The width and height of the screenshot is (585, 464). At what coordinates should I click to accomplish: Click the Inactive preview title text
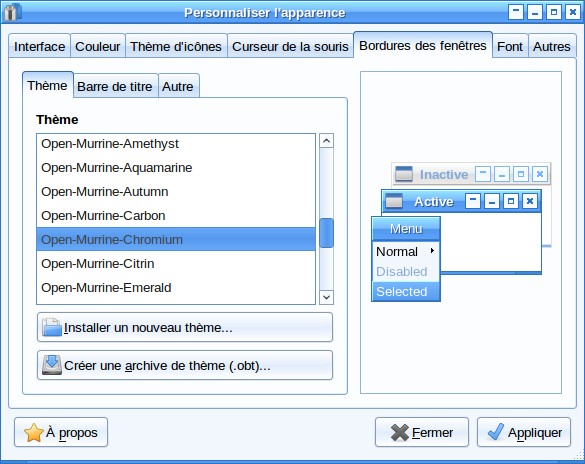tap(444, 174)
